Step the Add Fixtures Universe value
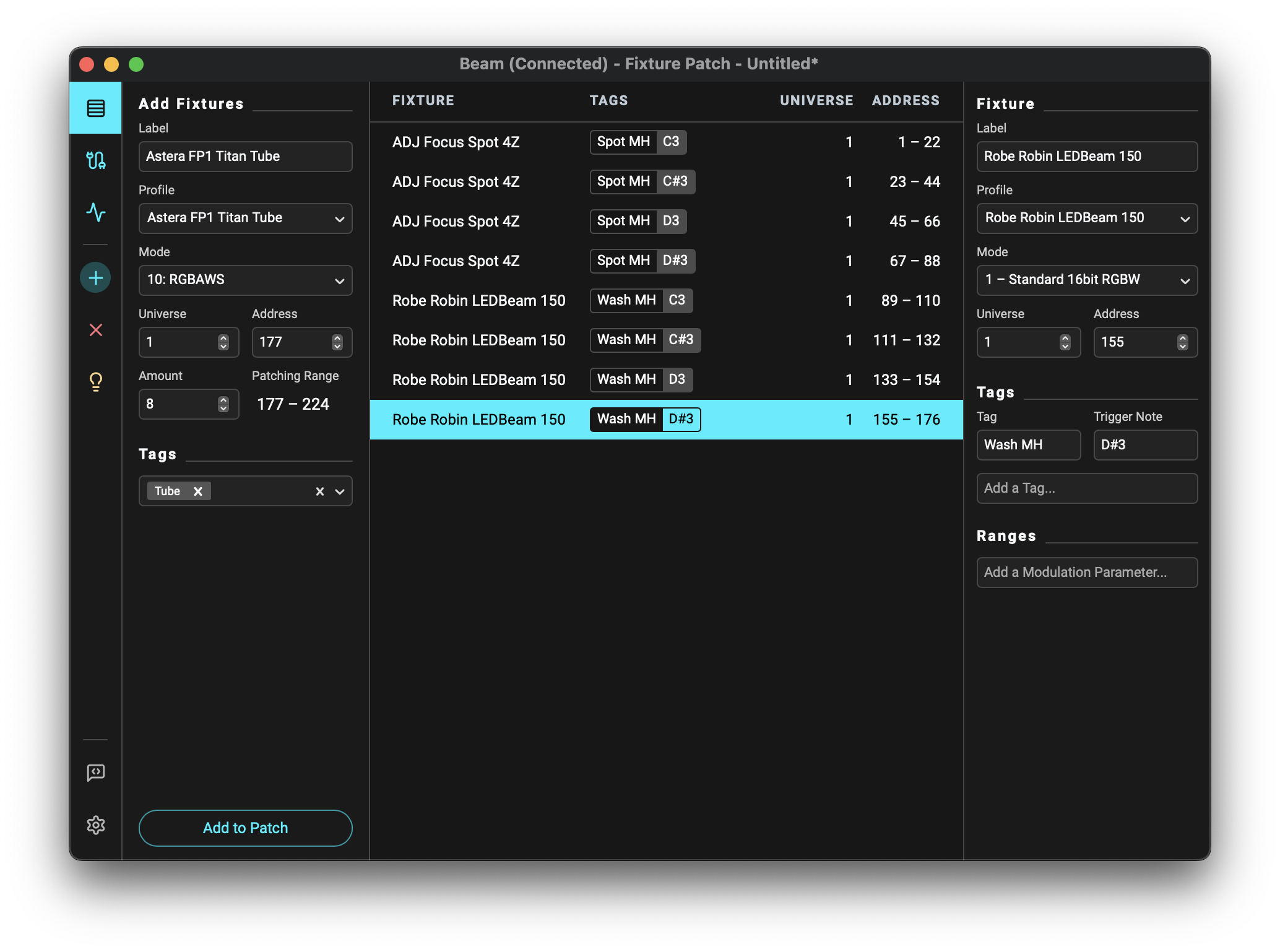Screen dimensions: 1280x952 (x=223, y=342)
